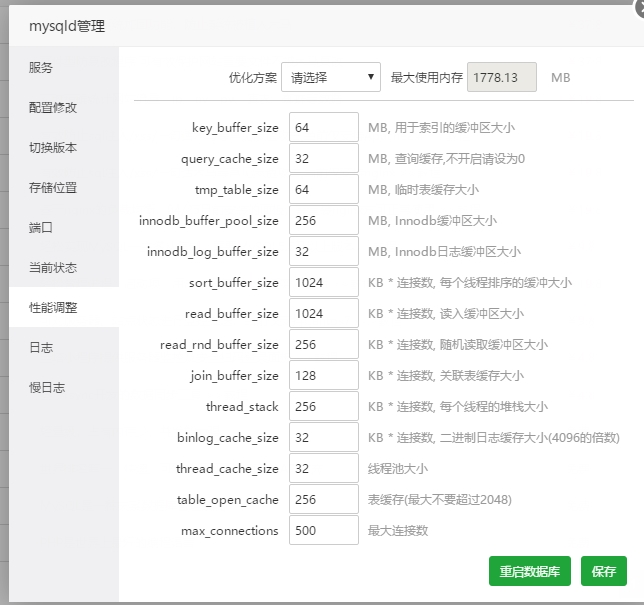644x605 pixels.
Task: Click description '读入缓冲区大小'
Action: coord(482,314)
